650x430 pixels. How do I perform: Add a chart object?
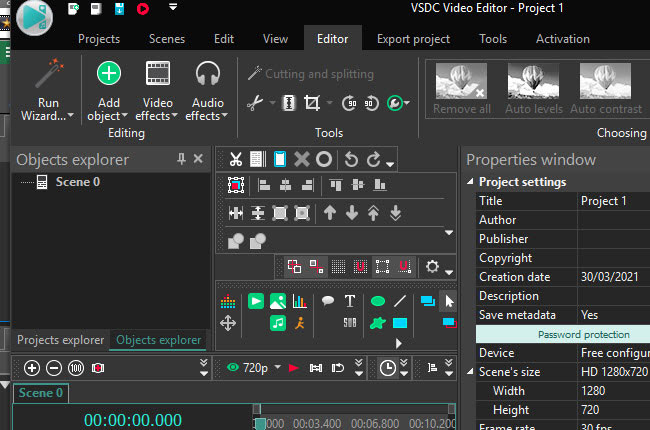(x=299, y=301)
